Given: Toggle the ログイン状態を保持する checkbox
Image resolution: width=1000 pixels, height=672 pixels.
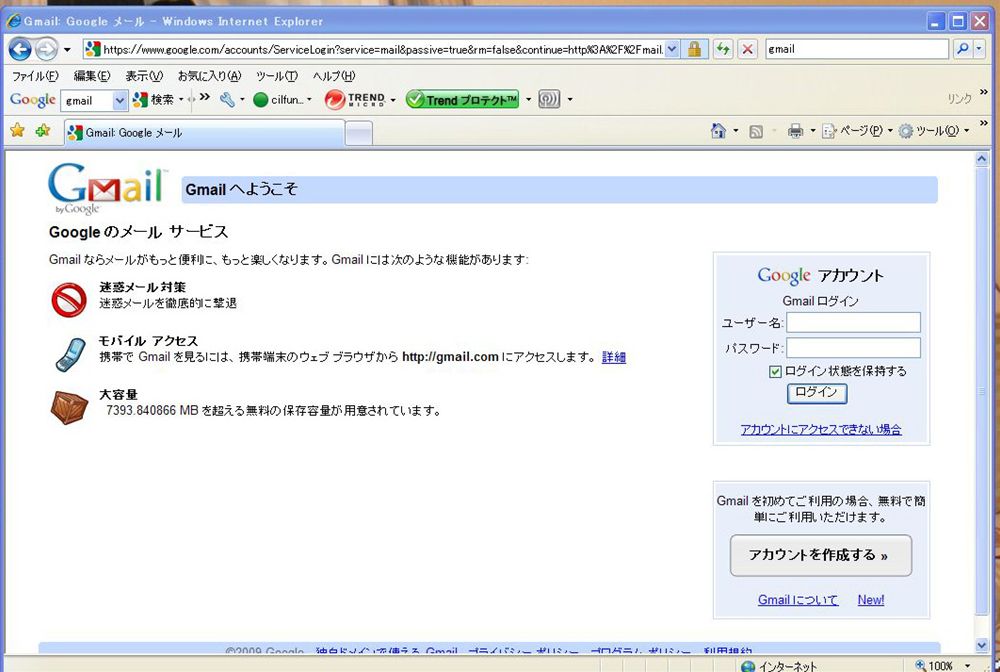Looking at the screenshot, I should coord(775,372).
